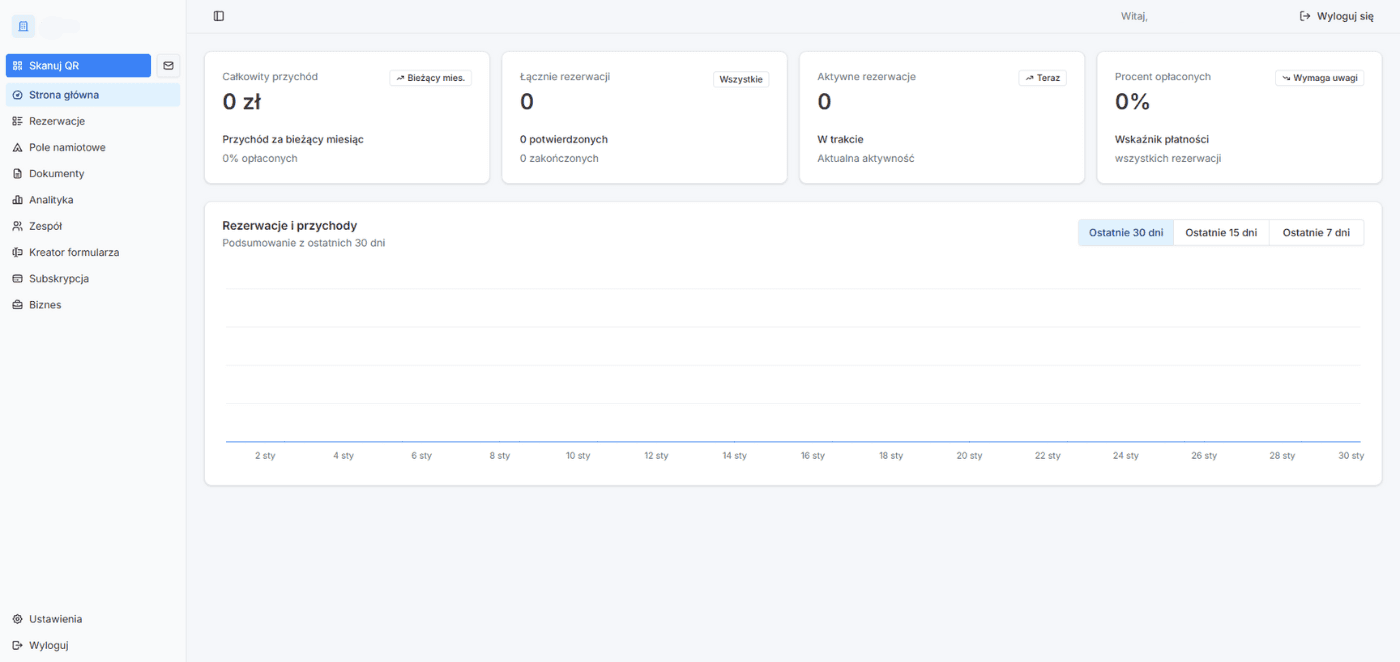Click the Biznes briefcase icon
The width and height of the screenshot is (1400, 662).
(x=18, y=305)
